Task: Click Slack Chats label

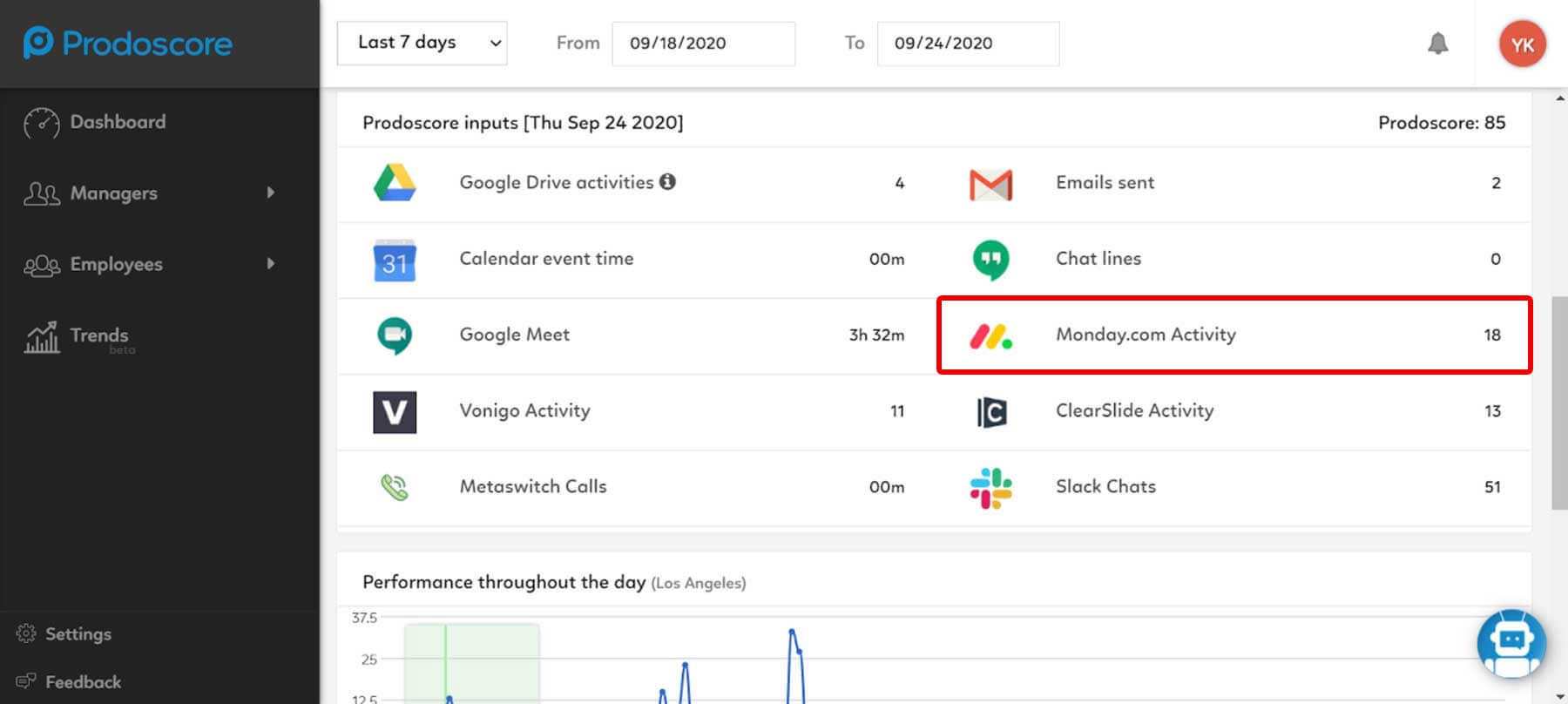Action: click(x=1105, y=486)
